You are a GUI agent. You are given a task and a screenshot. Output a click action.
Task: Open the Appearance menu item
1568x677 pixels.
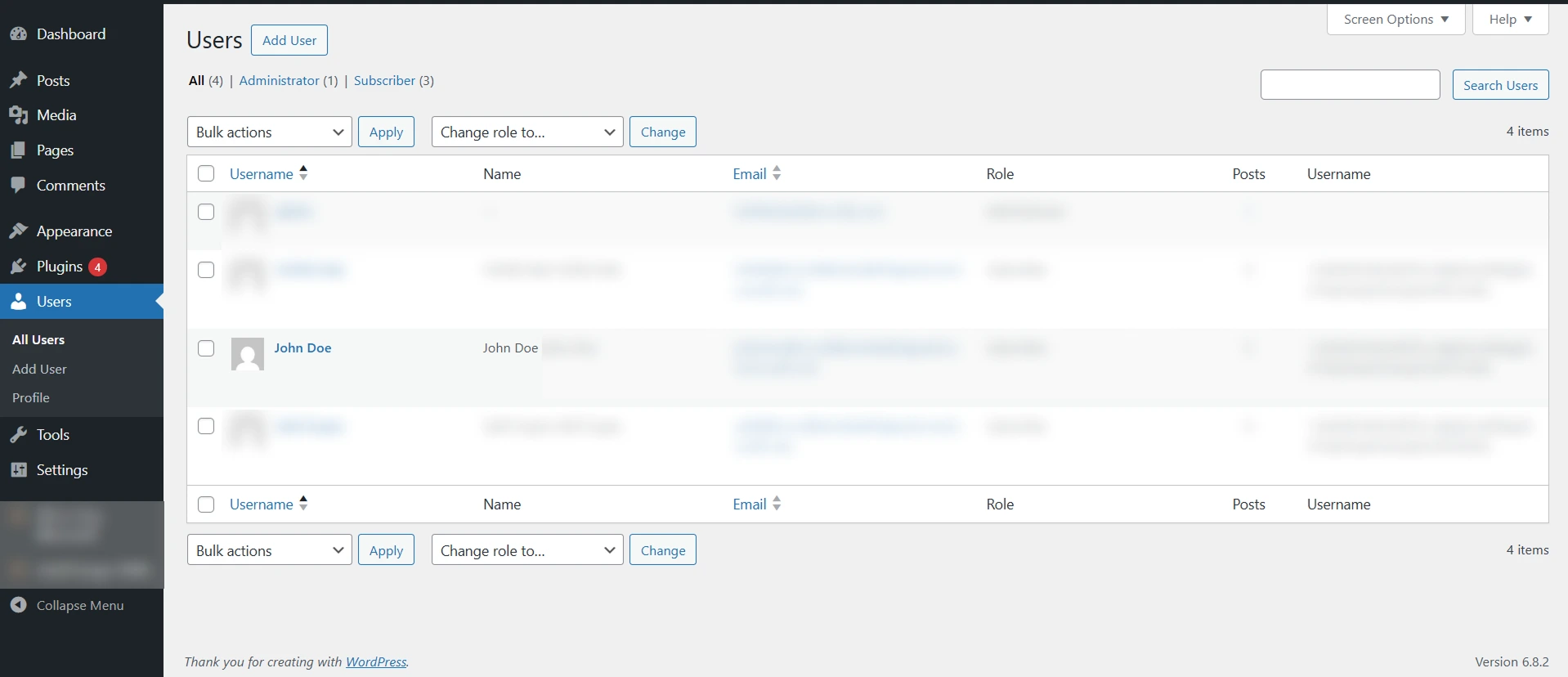coord(74,231)
